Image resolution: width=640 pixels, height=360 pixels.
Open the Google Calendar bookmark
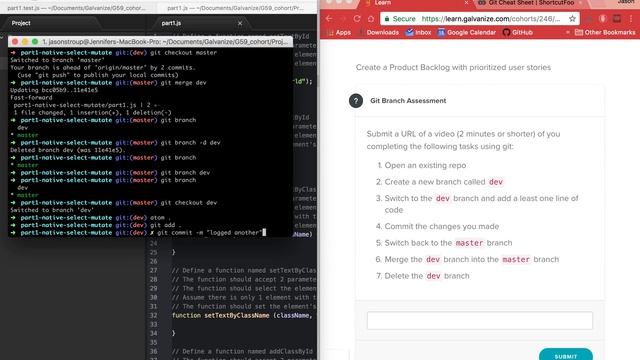467,32
